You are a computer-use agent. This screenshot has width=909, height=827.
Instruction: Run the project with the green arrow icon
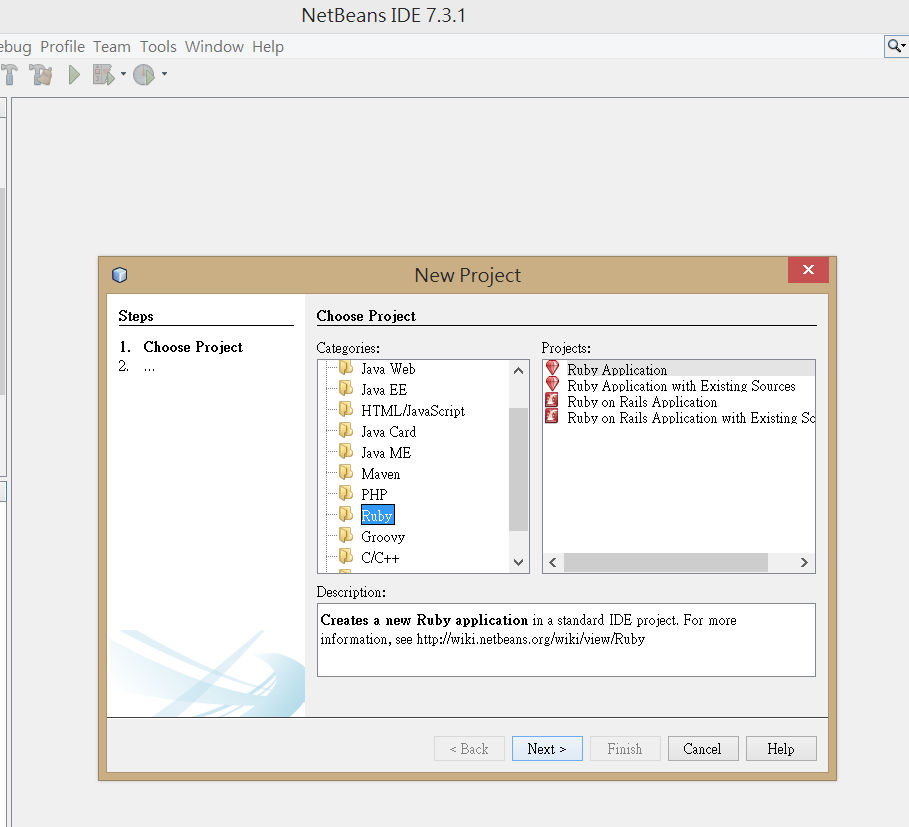(73, 74)
